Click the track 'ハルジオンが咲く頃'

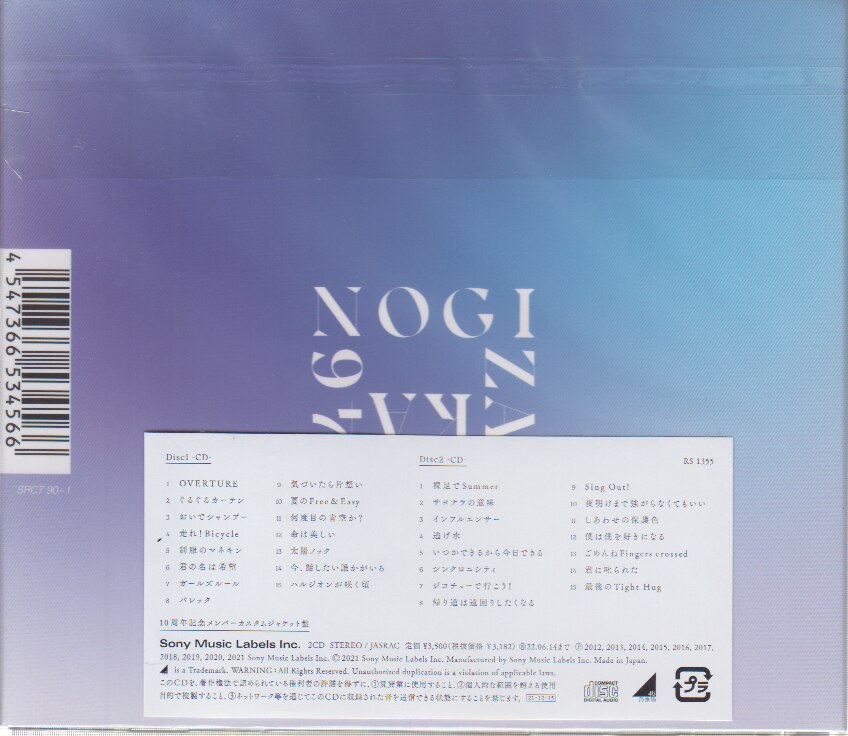(330, 585)
